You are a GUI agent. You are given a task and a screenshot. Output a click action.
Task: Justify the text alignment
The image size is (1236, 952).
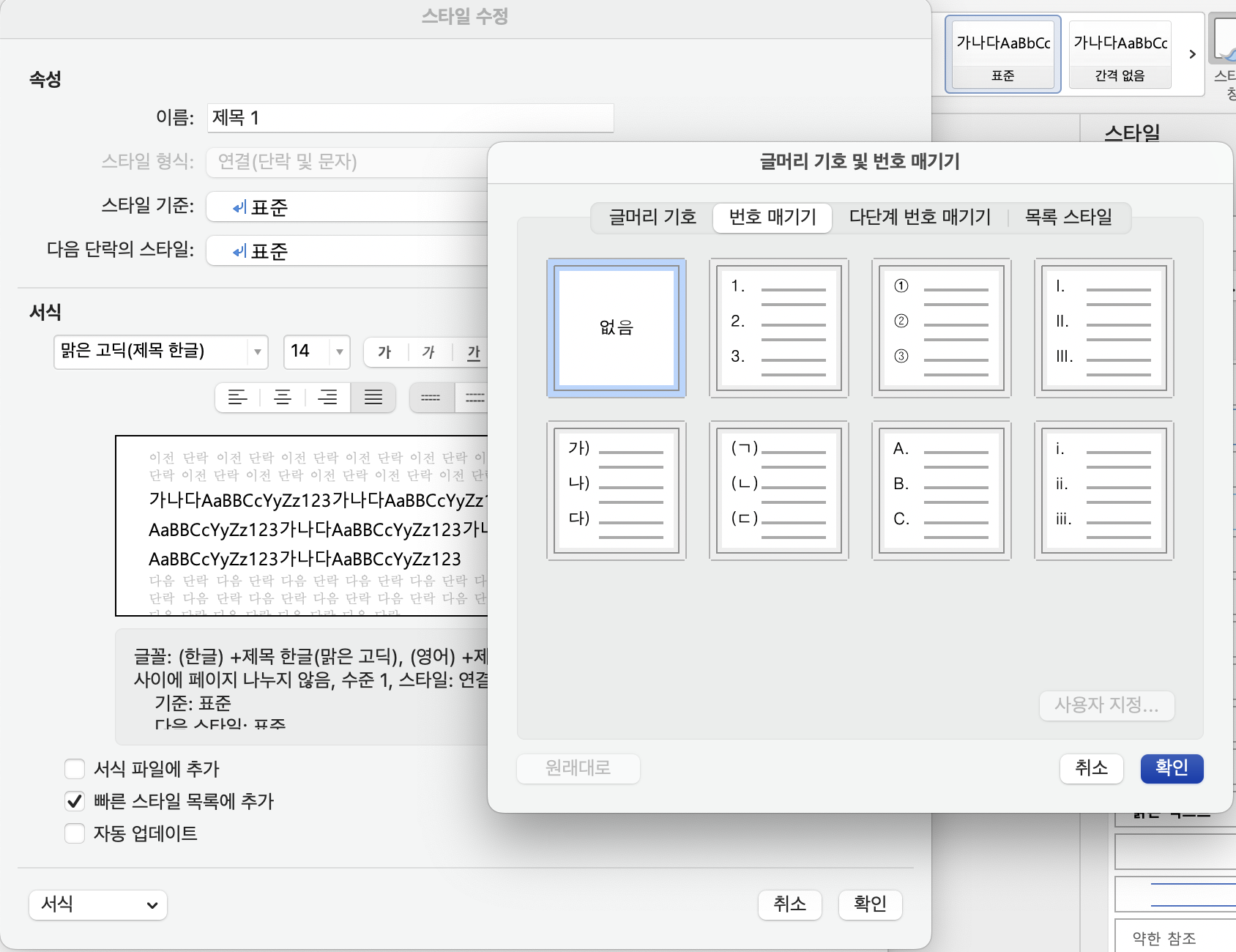tap(373, 398)
